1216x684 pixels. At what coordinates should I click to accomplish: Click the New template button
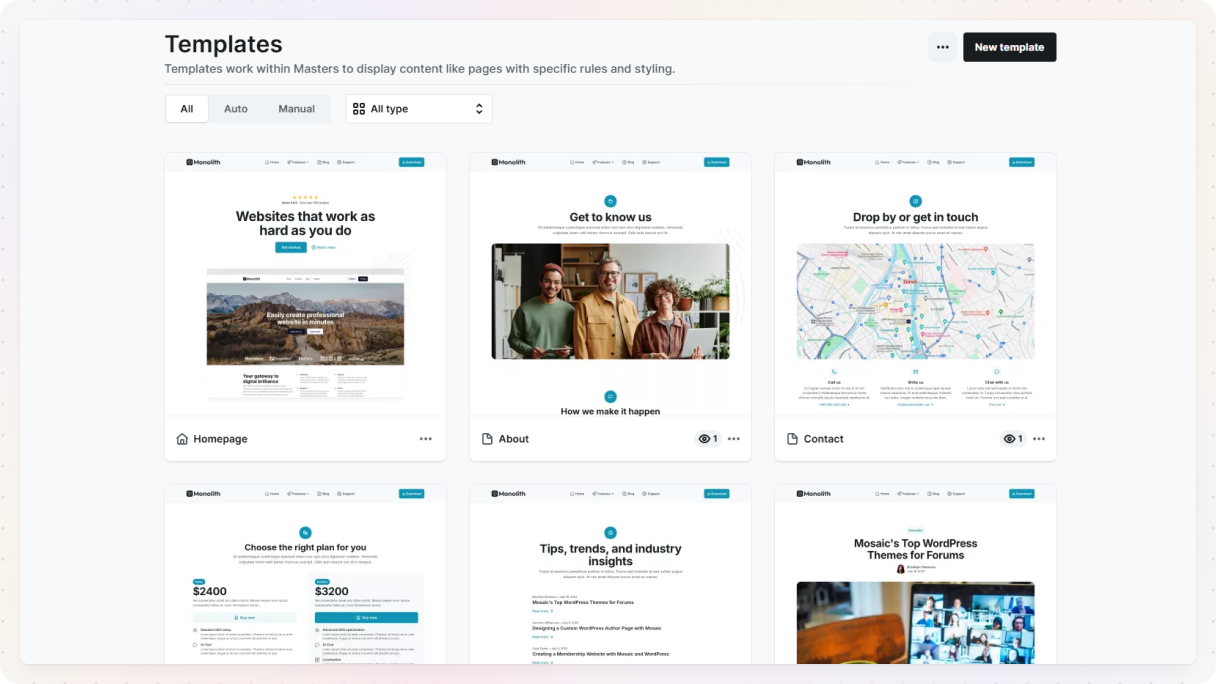[1009, 47]
